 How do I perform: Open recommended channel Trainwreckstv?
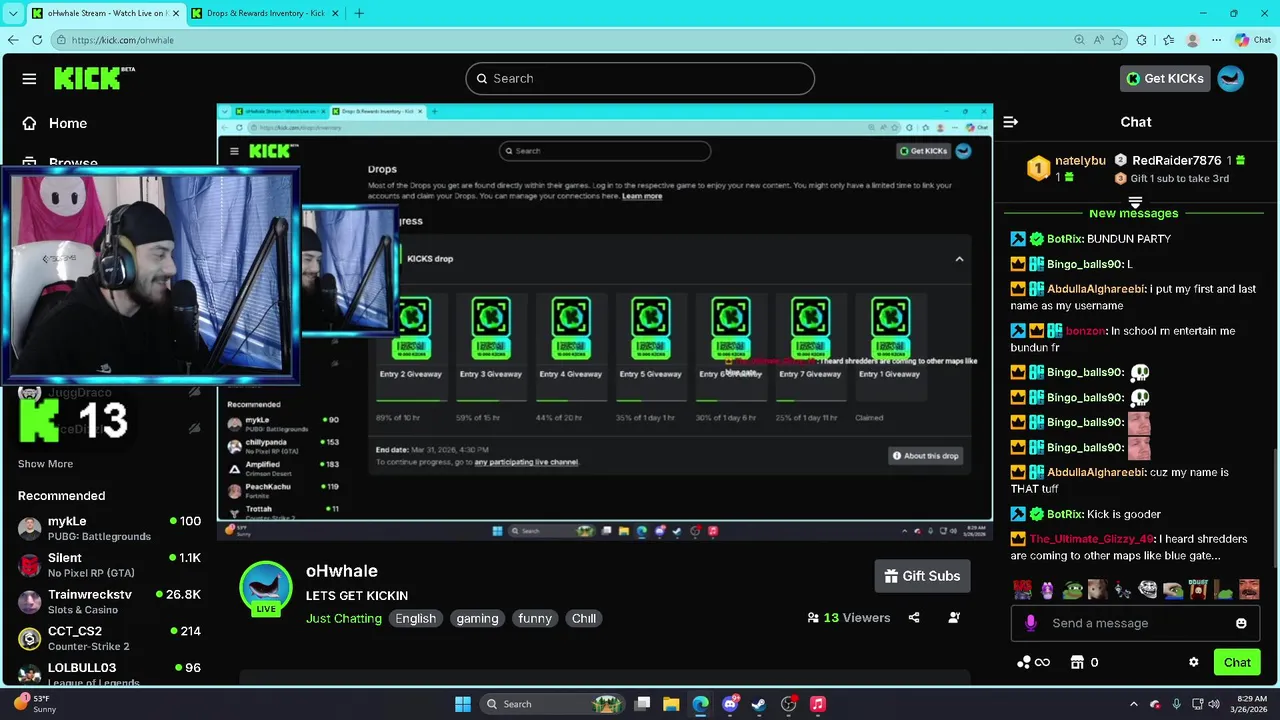(x=109, y=602)
